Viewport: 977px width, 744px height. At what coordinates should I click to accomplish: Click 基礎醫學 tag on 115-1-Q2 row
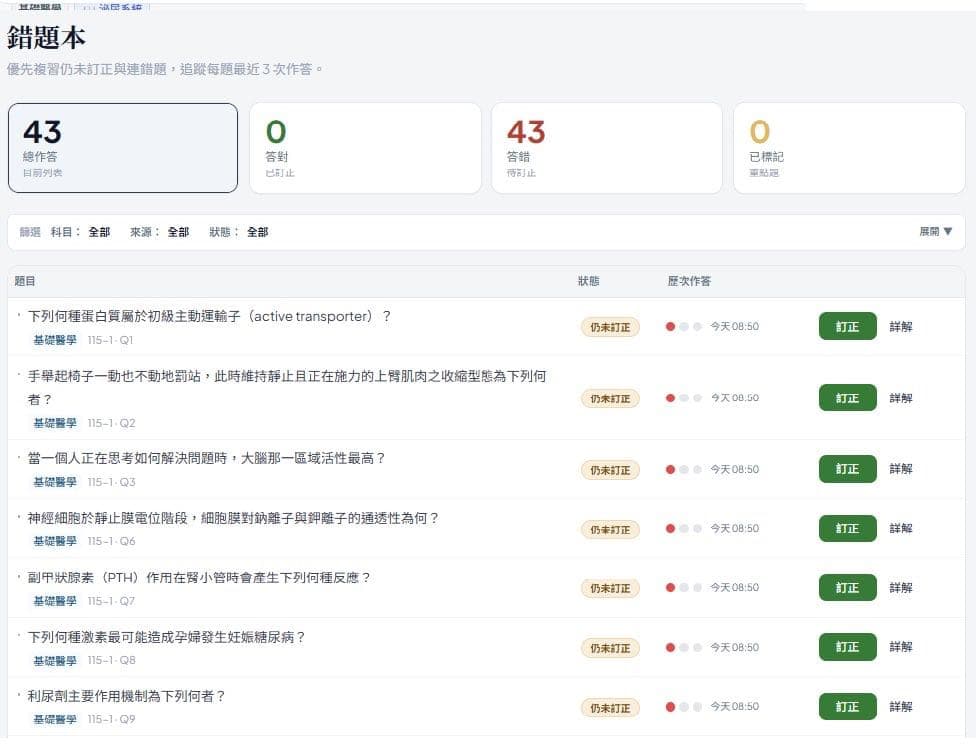pyautogui.click(x=55, y=423)
